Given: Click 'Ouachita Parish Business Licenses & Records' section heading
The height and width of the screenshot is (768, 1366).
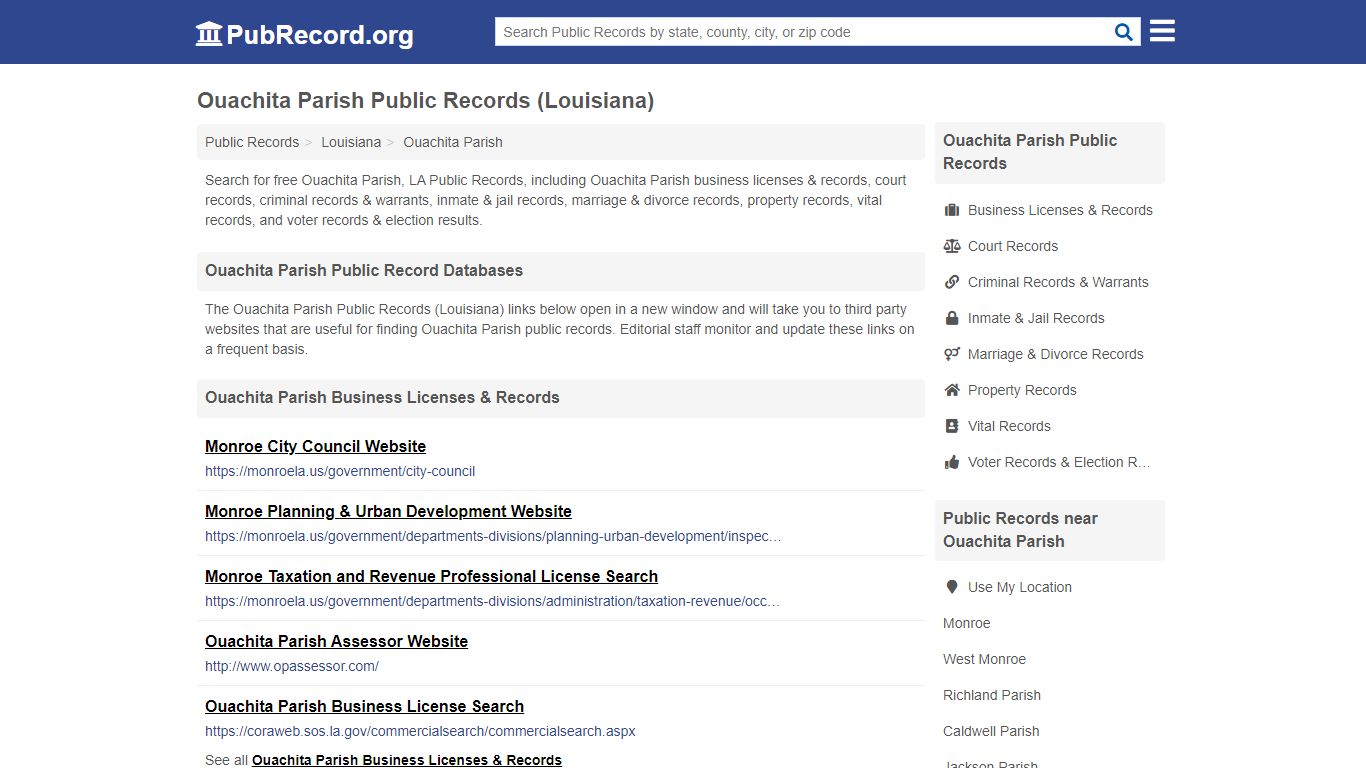Looking at the screenshot, I should pos(382,397).
